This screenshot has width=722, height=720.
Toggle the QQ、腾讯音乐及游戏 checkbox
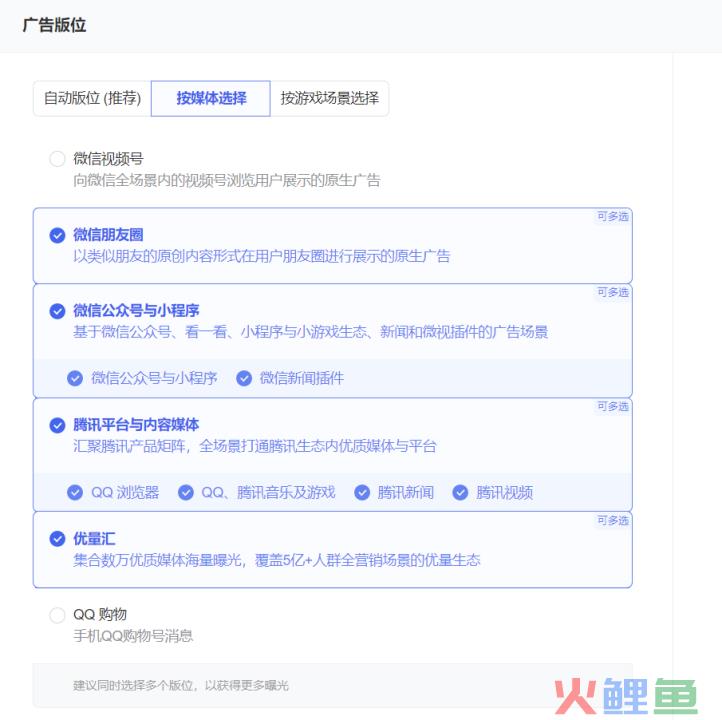pyautogui.click(x=186, y=493)
